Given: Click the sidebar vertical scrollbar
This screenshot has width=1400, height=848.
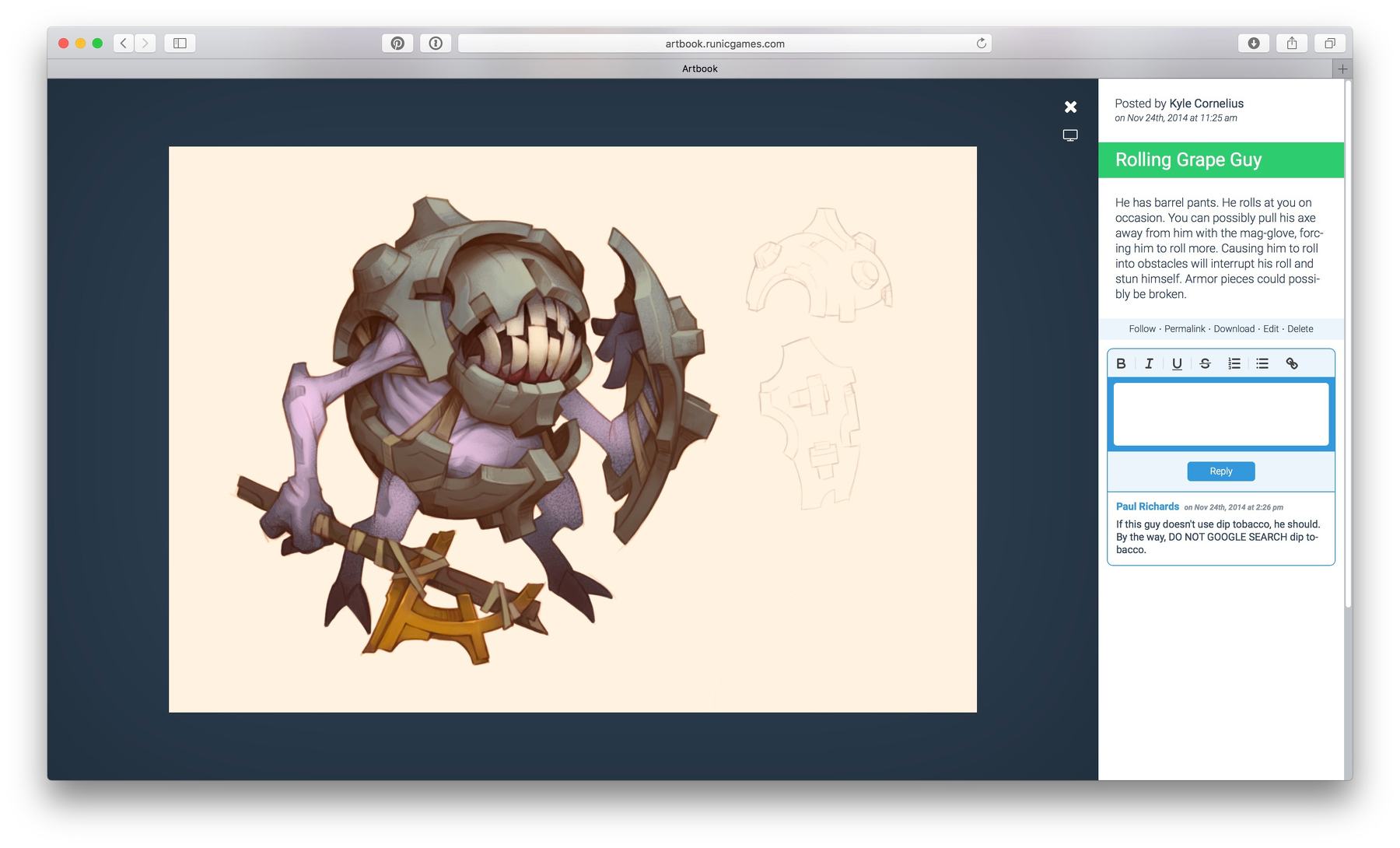Looking at the screenshot, I should pyautogui.click(x=1348, y=342).
